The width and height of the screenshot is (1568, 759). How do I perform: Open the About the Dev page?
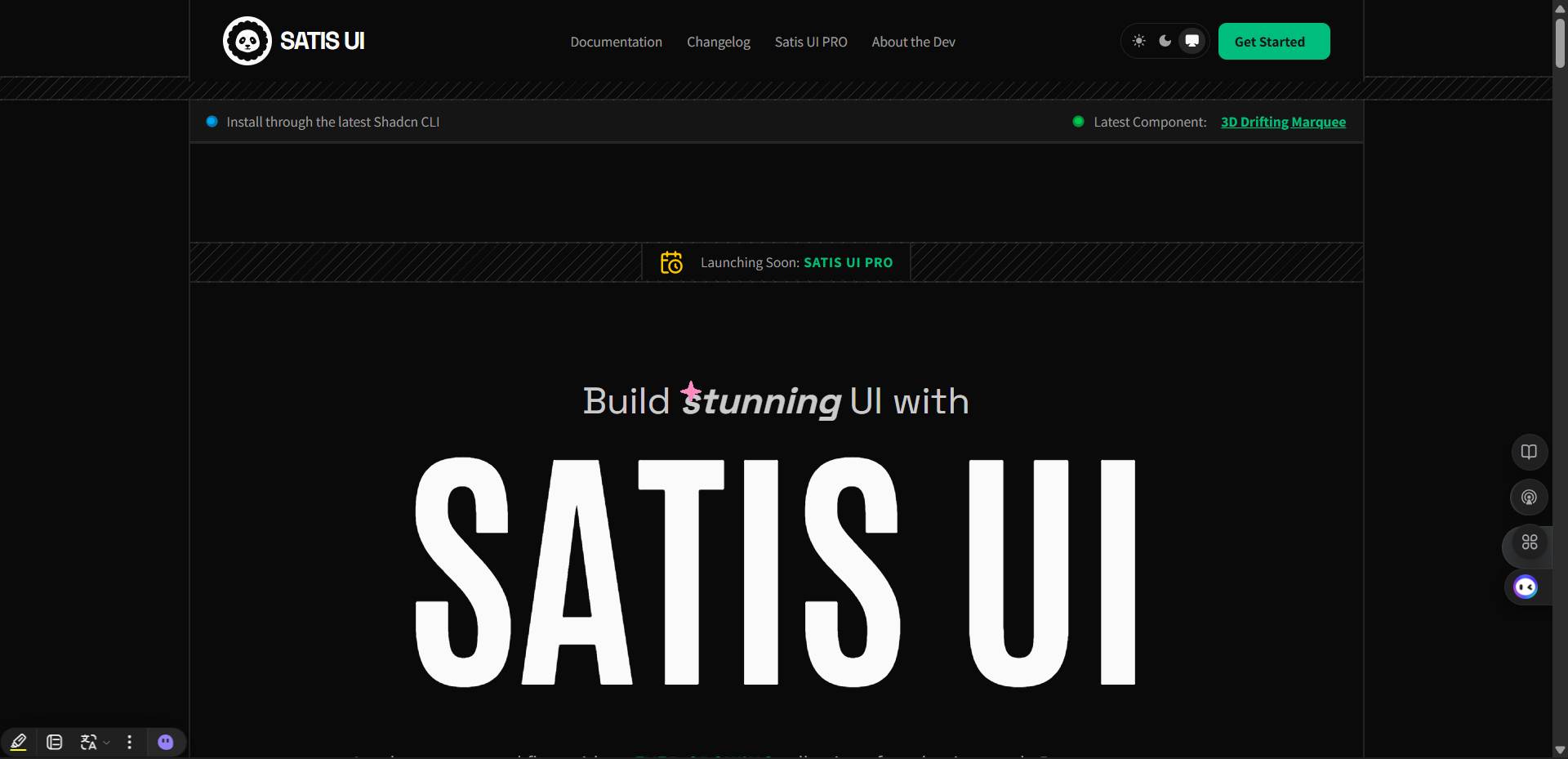pyautogui.click(x=913, y=42)
